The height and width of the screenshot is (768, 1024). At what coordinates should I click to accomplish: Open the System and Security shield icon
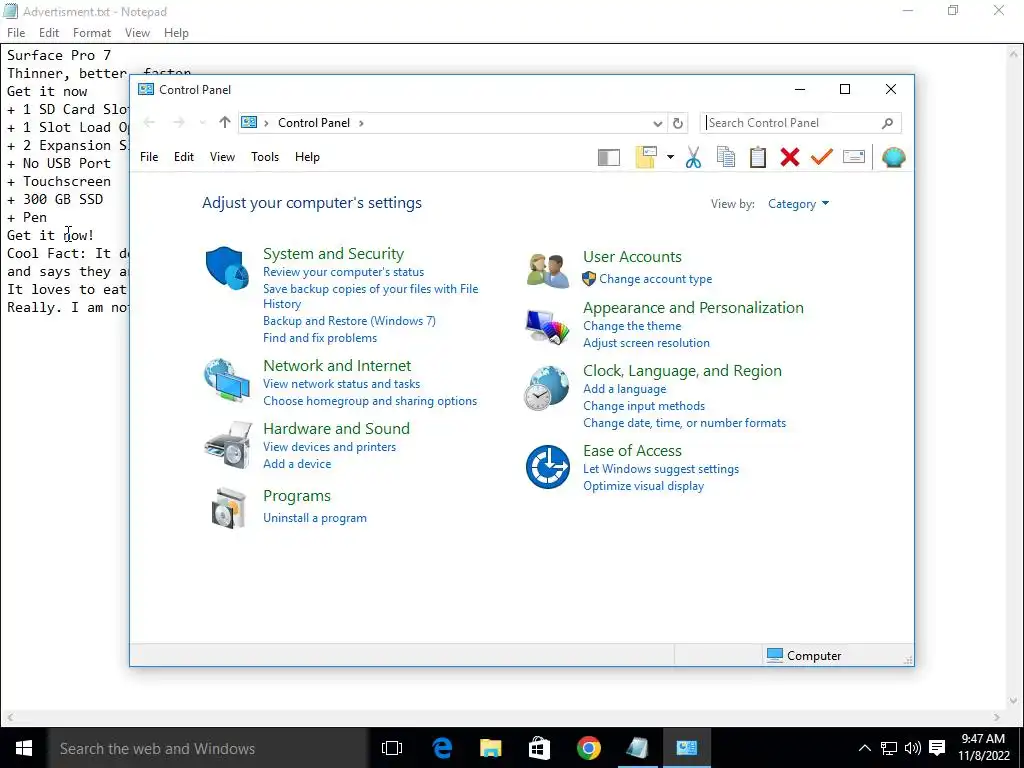tap(227, 267)
